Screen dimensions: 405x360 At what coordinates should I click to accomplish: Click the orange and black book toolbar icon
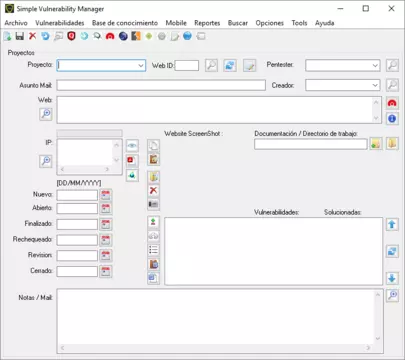pyautogui.click(x=136, y=36)
